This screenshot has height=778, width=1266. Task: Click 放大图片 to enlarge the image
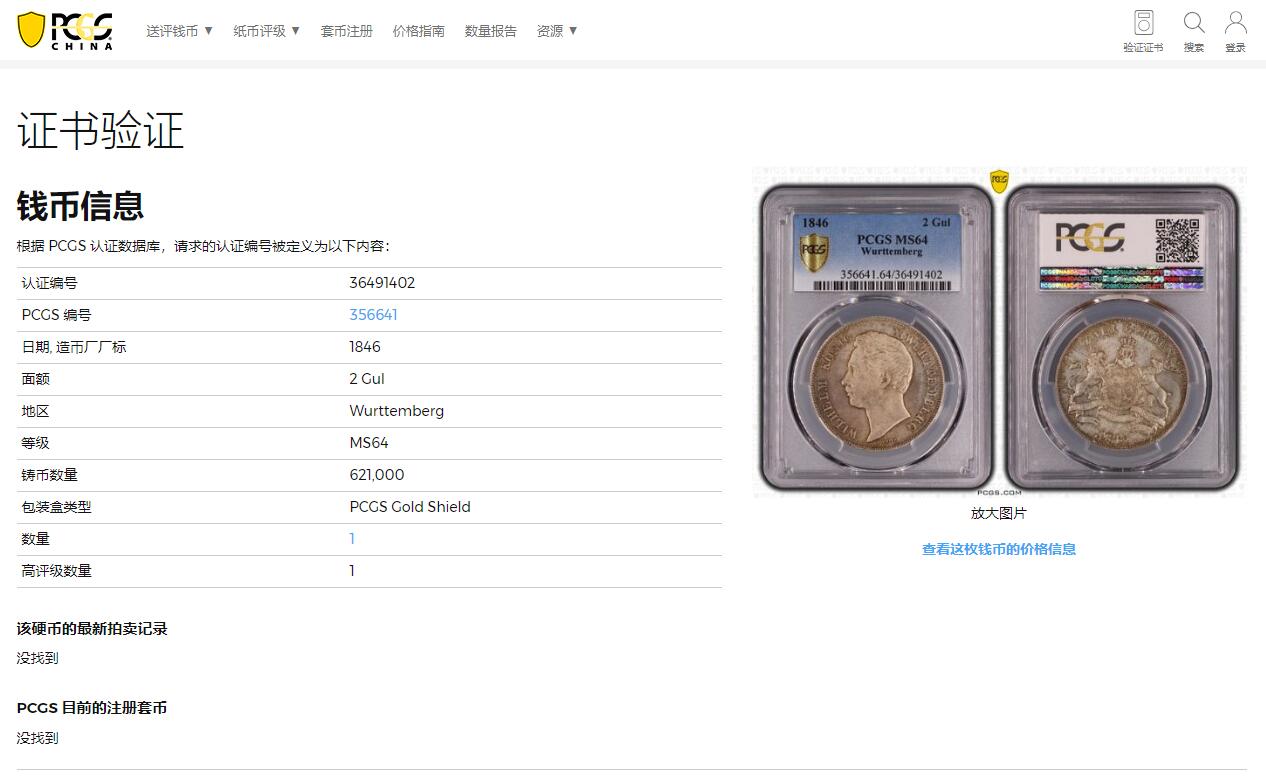tap(999, 513)
